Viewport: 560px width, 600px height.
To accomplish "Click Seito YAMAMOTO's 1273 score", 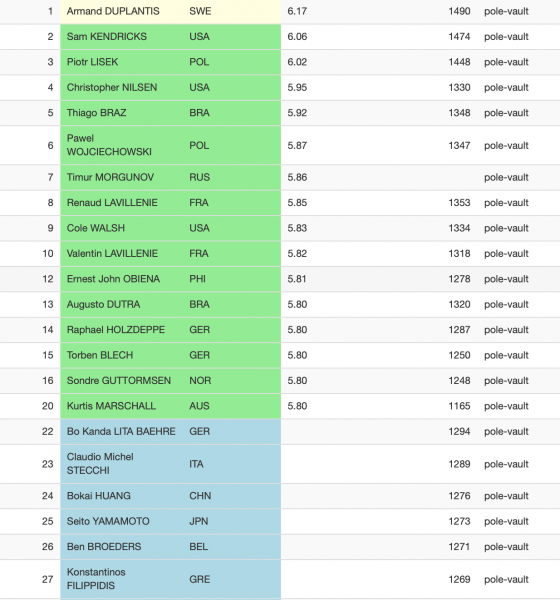I will tap(459, 522).
